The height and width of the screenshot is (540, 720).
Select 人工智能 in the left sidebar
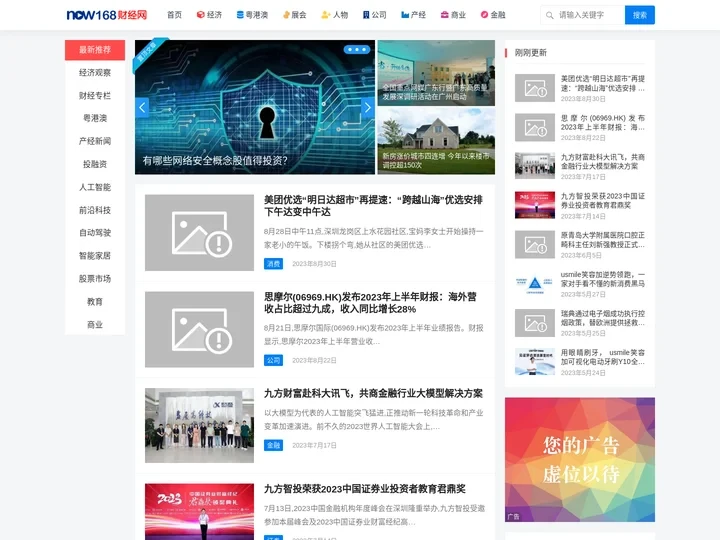tap(95, 187)
